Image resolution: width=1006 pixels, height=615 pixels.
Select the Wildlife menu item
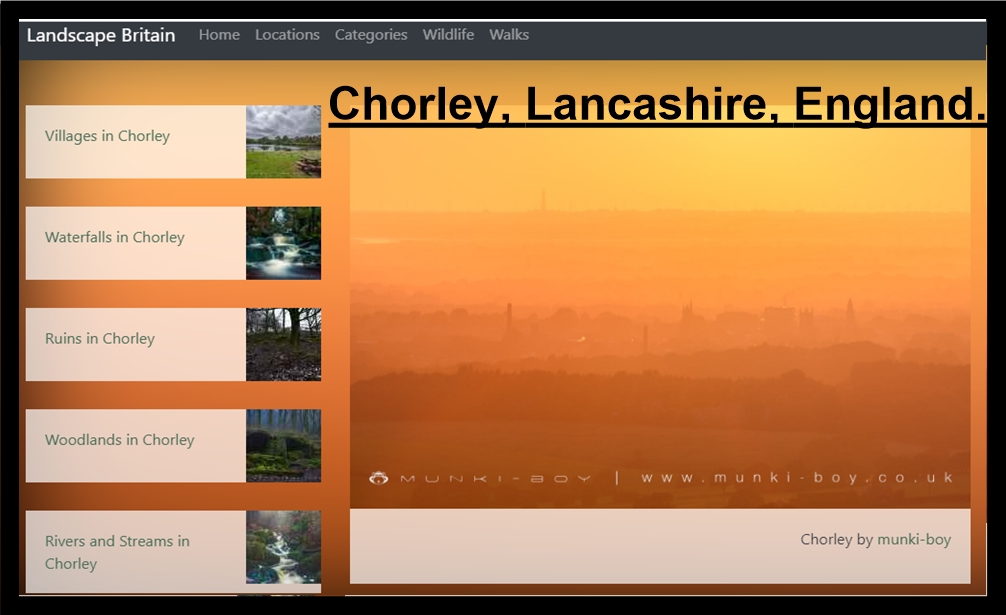coord(448,35)
